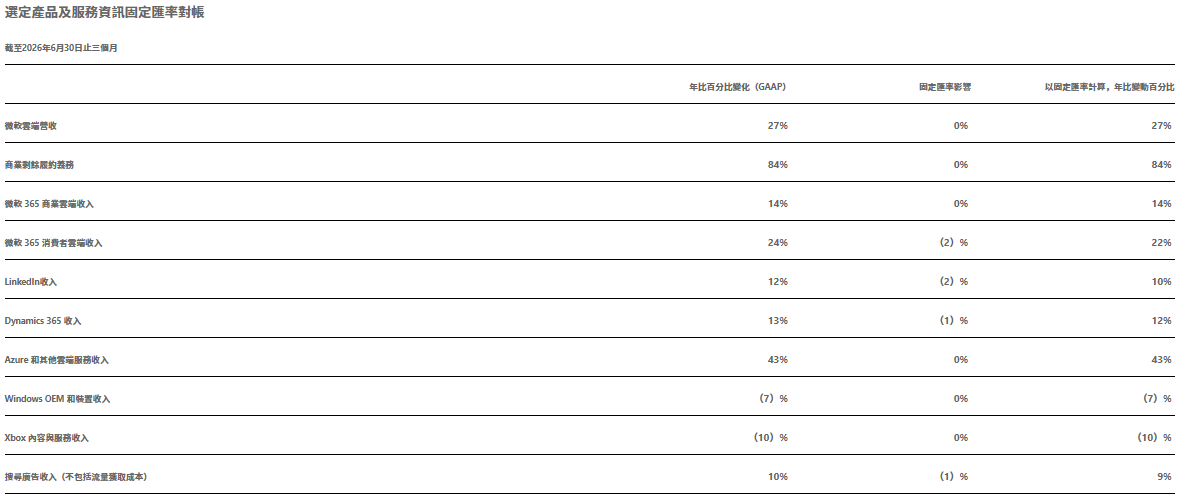Select the 商業剩餘履約義務 row label

(x=39, y=165)
